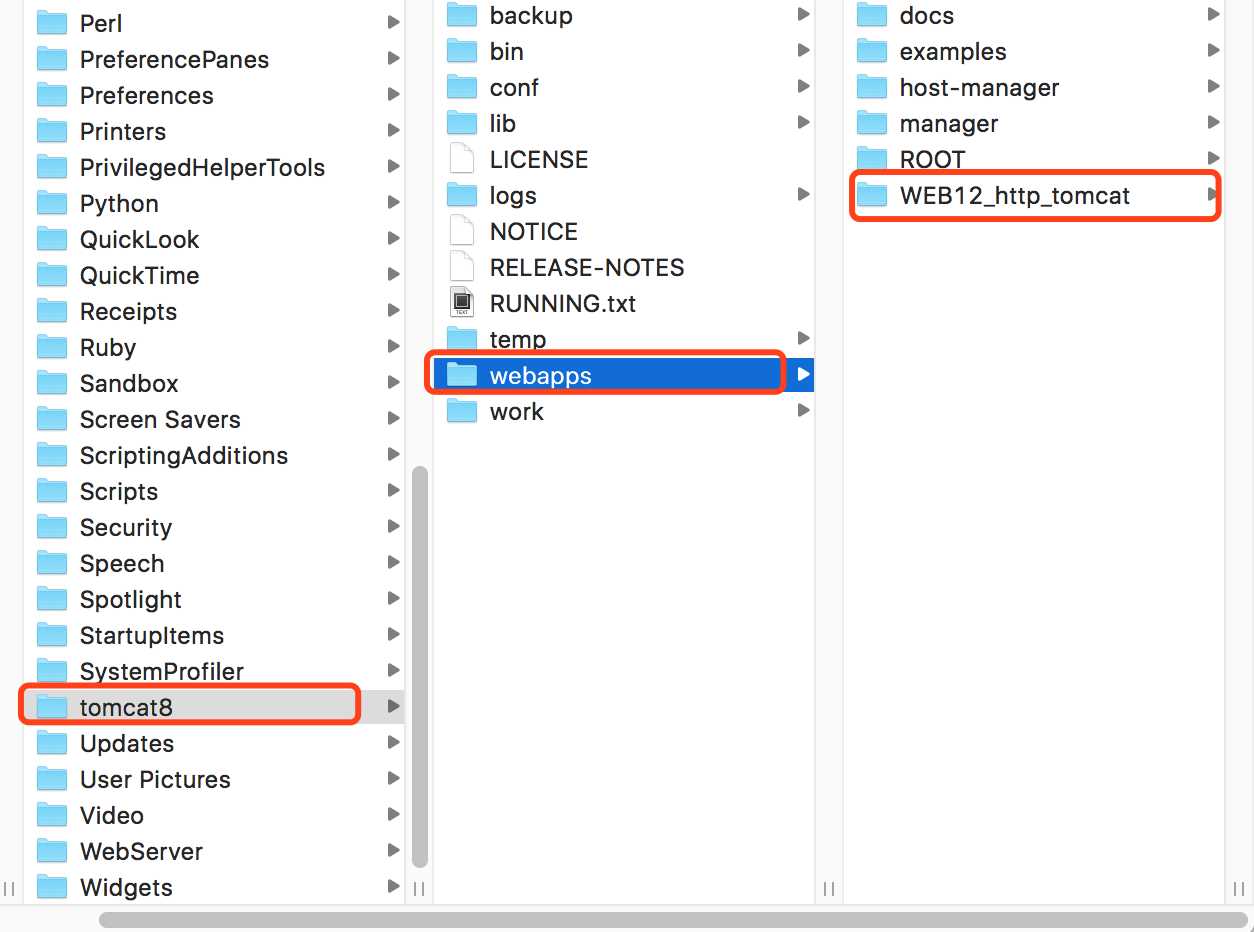Select the bin folder icon

[462, 51]
